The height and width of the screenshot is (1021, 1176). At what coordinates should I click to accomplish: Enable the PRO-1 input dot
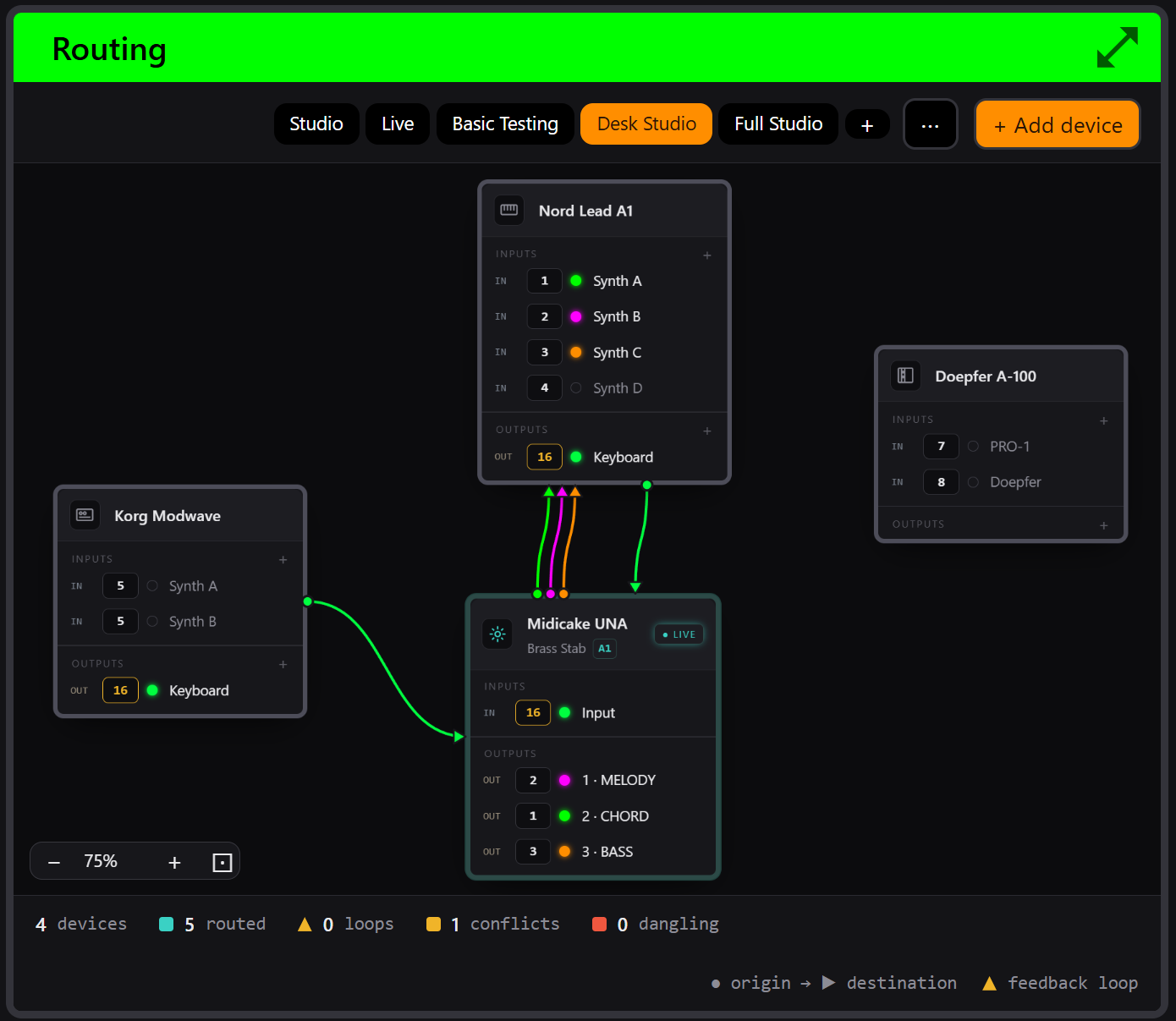(x=973, y=447)
